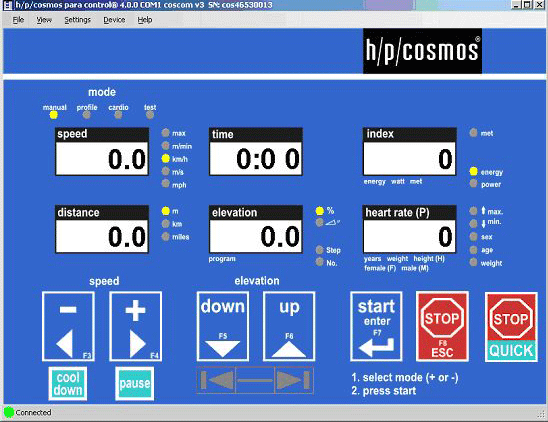Select km as the distance unit
This screenshot has width=548, height=422.
pos(166,224)
